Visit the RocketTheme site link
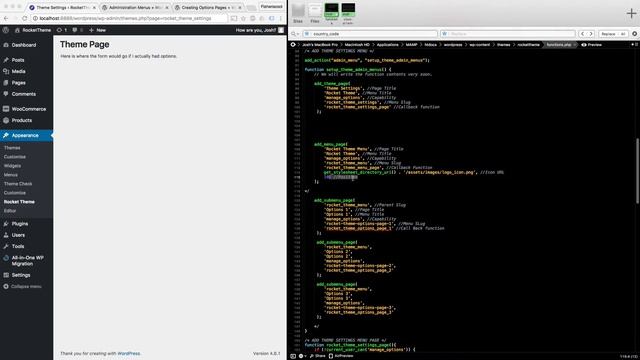 33,30
